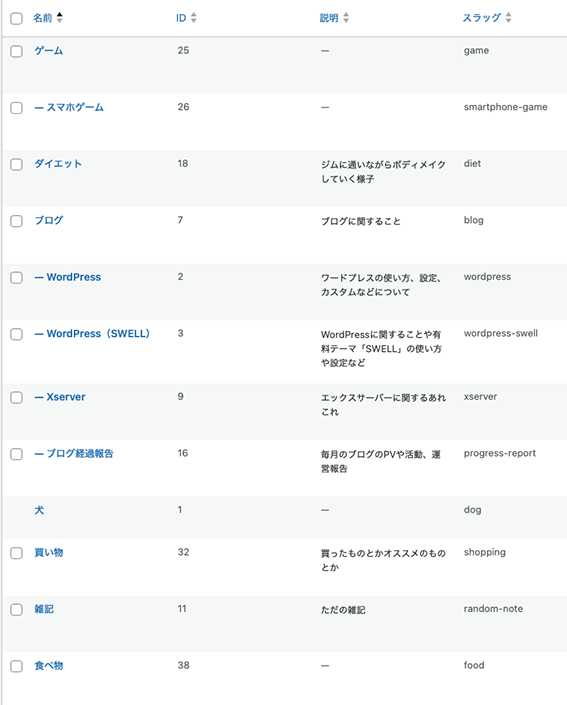Click the ダイエット description about ジム
This screenshot has height=705, width=567.
384,172
